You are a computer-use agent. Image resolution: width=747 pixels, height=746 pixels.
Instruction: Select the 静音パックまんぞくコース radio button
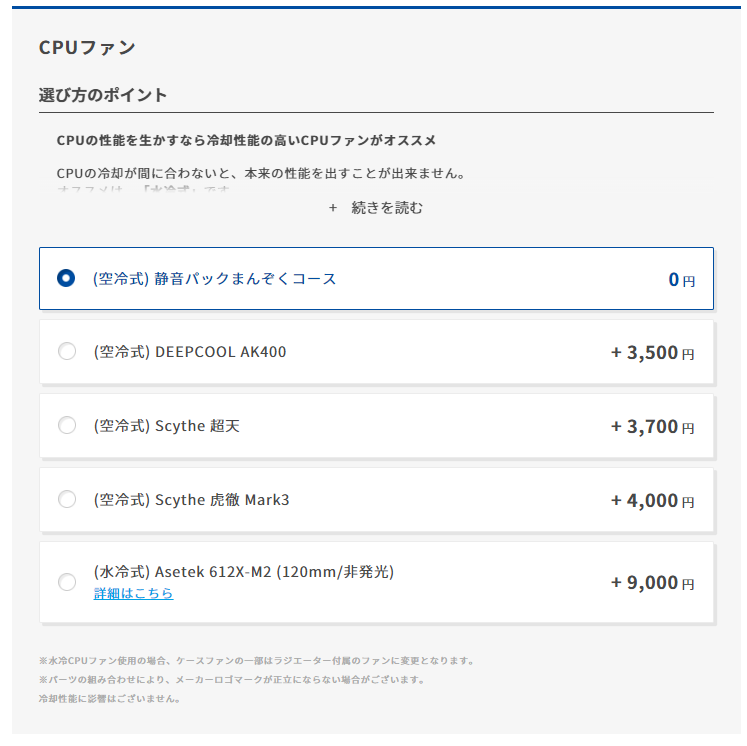point(67,279)
